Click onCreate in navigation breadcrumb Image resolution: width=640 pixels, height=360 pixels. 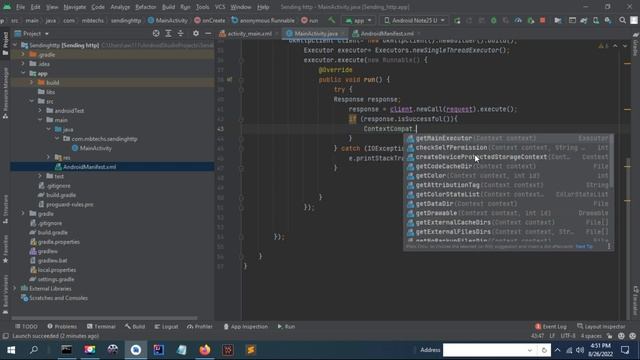tap(210, 20)
